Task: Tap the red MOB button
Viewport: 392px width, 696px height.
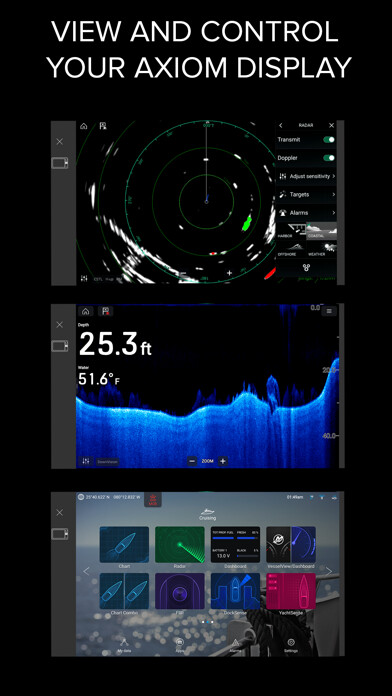Action: tap(153, 500)
